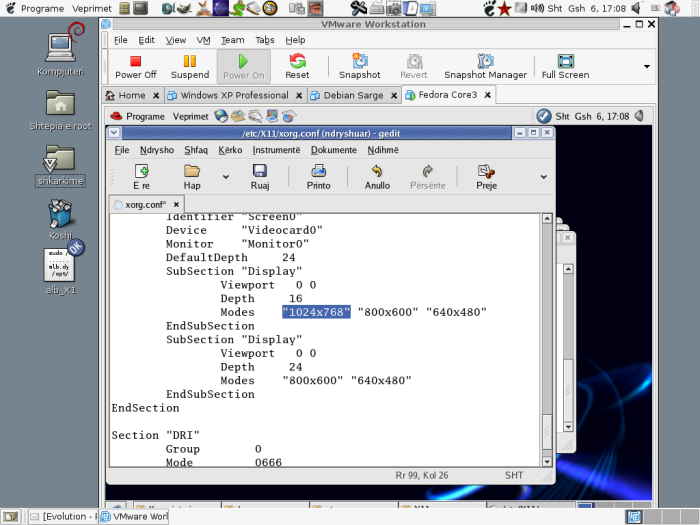The width and height of the screenshot is (700, 525).
Task: Open the Kompjuteri desktop icon
Action: point(61,50)
